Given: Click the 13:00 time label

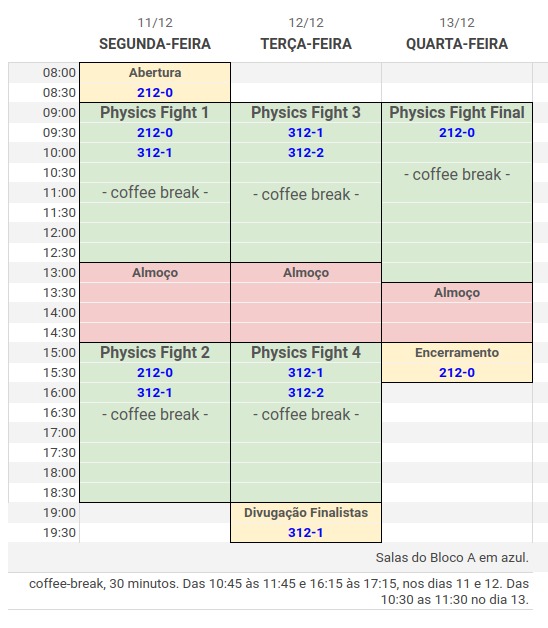Looking at the screenshot, I should click(59, 273).
